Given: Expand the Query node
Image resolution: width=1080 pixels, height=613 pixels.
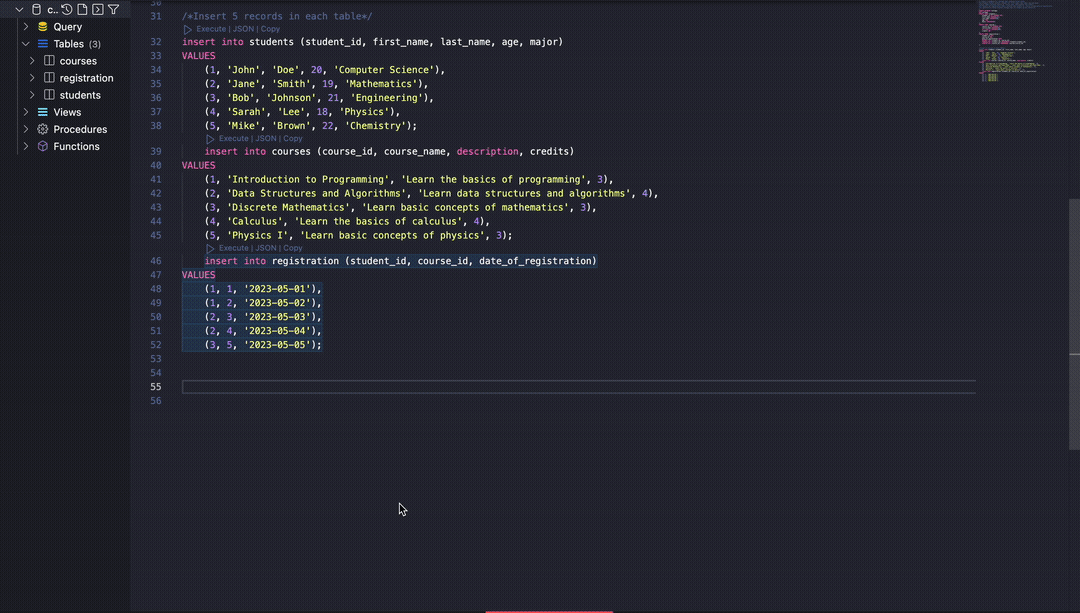Looking at the screenshot, I should (x=26, y=27).
